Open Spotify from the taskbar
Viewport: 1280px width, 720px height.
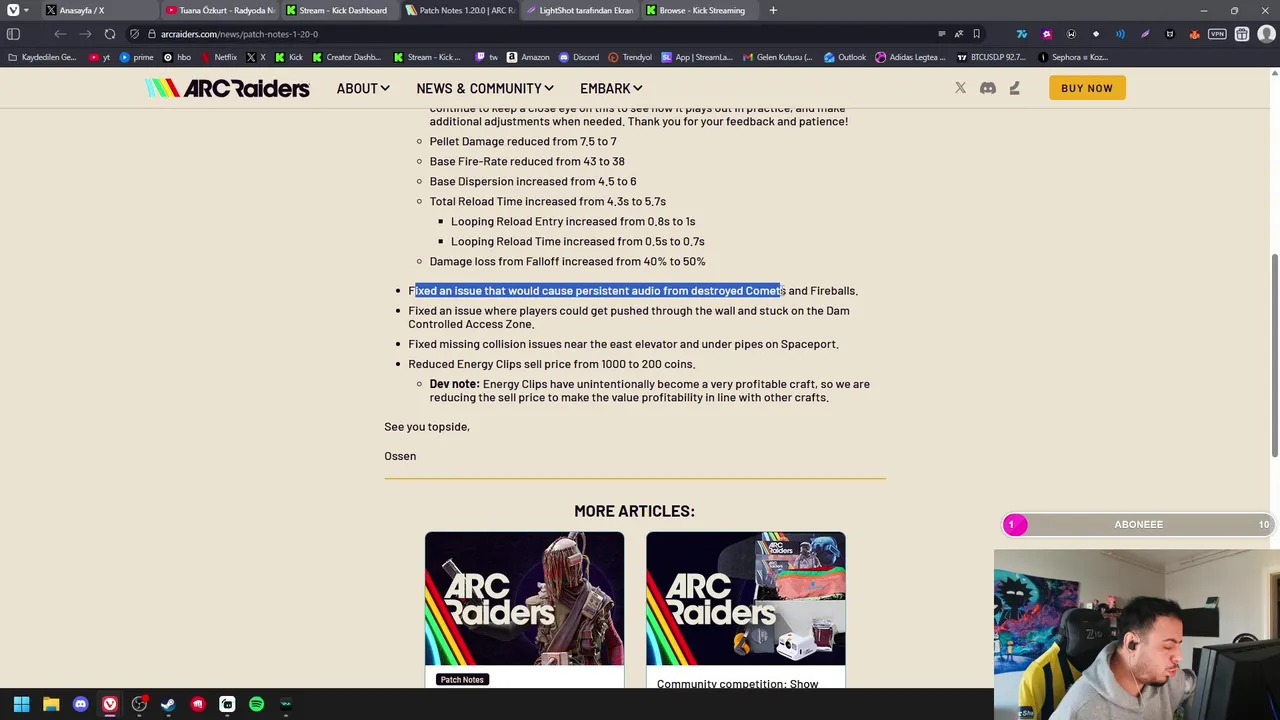click(256, 704)
